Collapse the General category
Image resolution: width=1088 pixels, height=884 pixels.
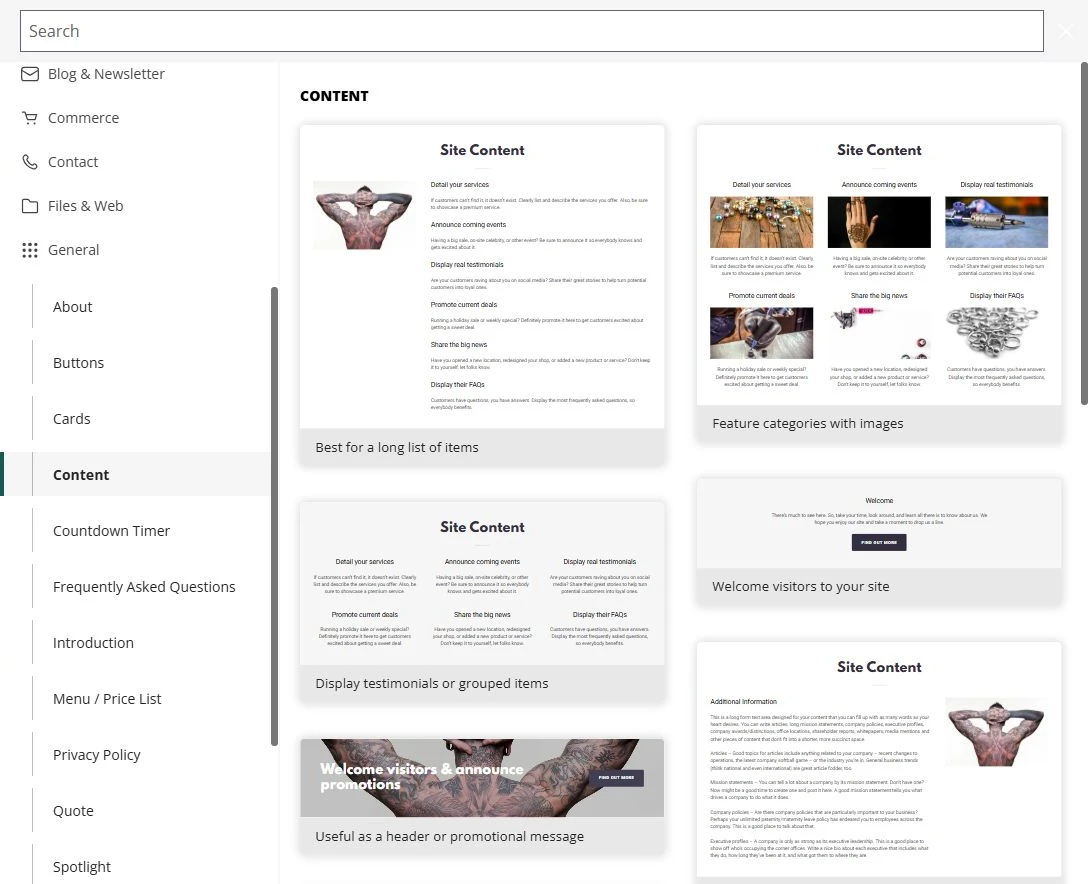point(74,250)
